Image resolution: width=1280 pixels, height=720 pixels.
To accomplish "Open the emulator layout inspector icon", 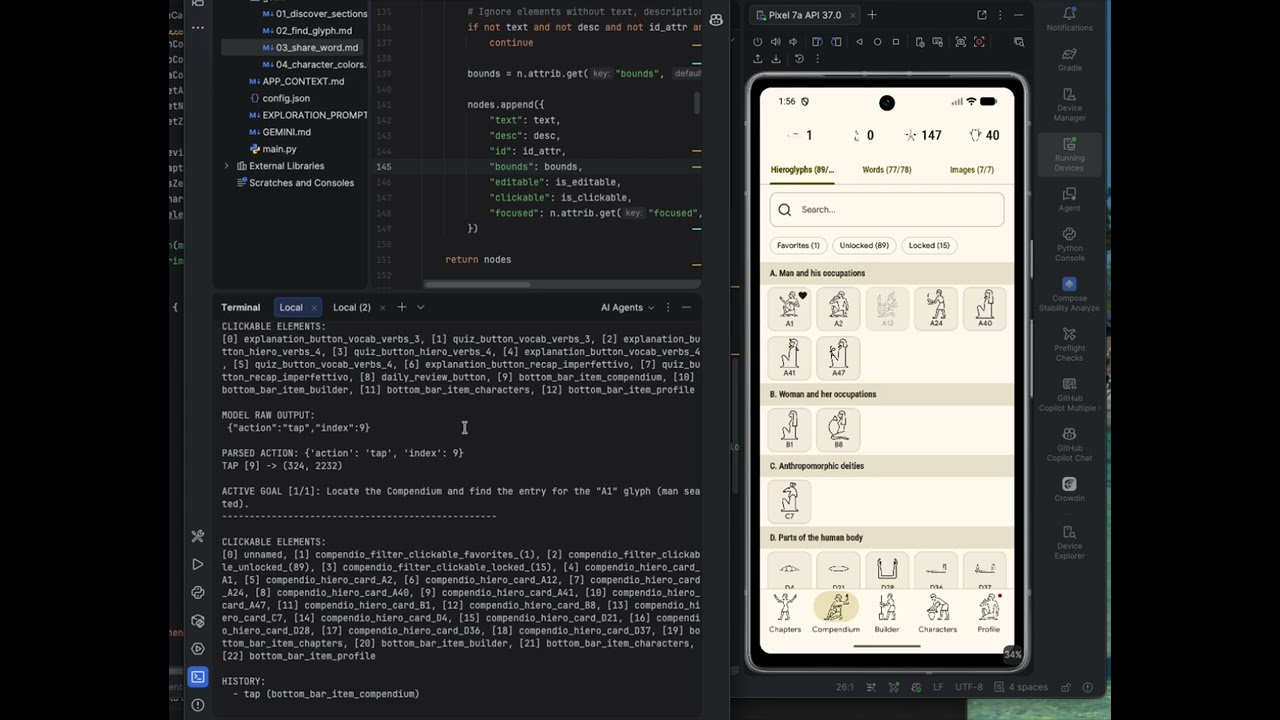I will coord(1019,42).
